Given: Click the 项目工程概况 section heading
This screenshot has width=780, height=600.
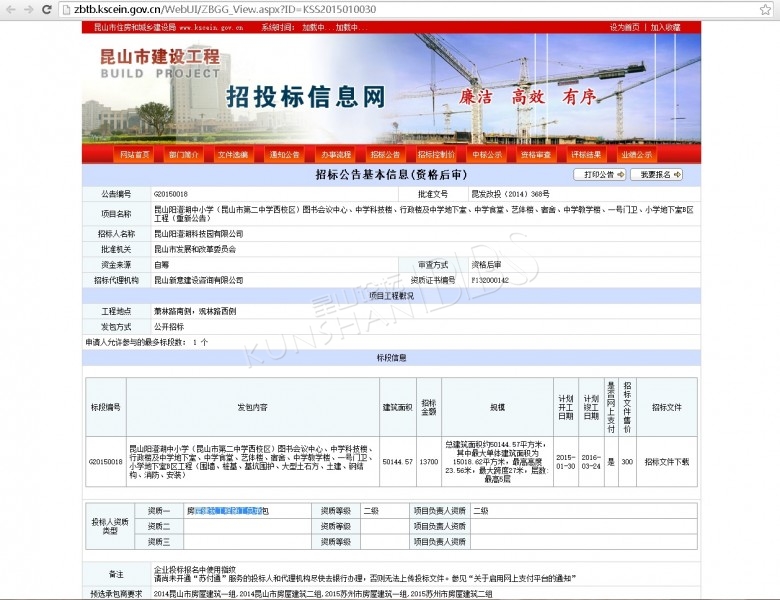Looking at the screenshot, I should pyautogui.click(x=391, y=296).
